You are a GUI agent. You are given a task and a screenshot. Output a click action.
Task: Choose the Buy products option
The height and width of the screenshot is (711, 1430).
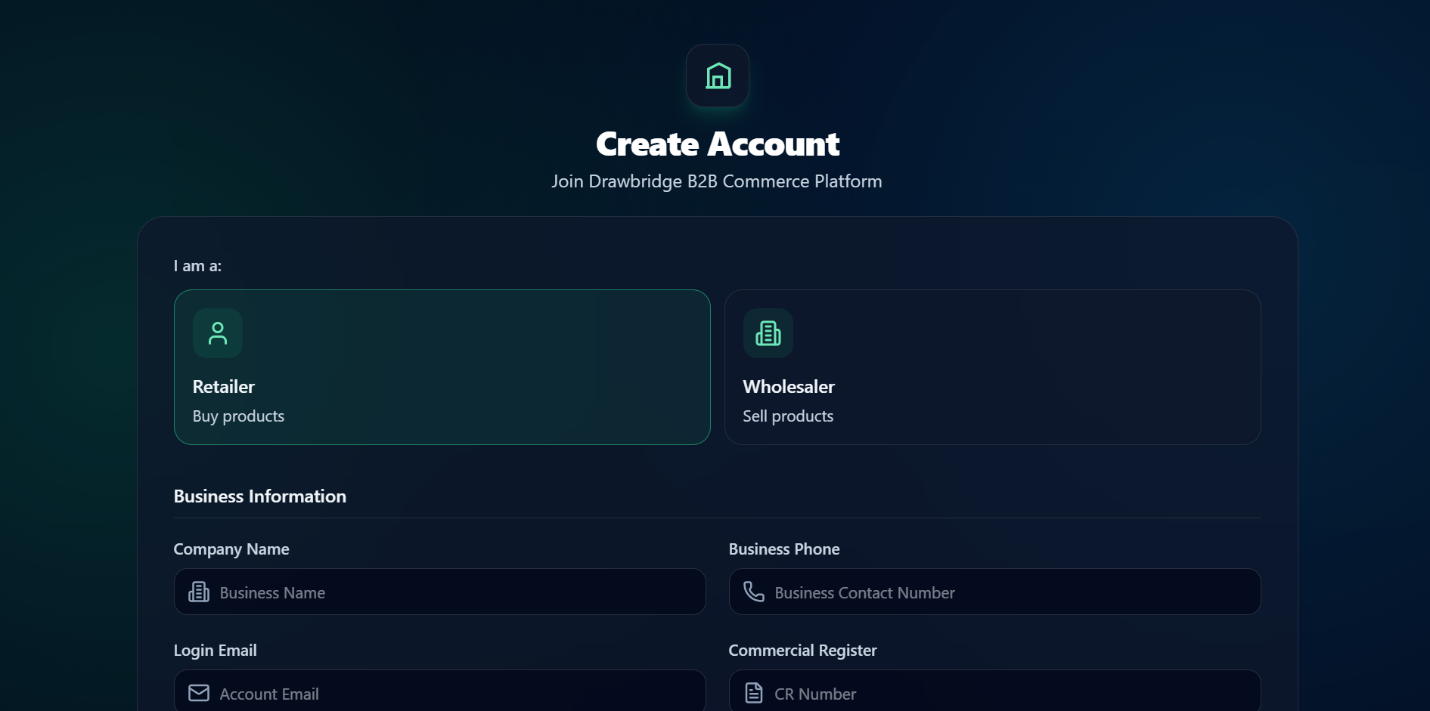tap(238, 416)
